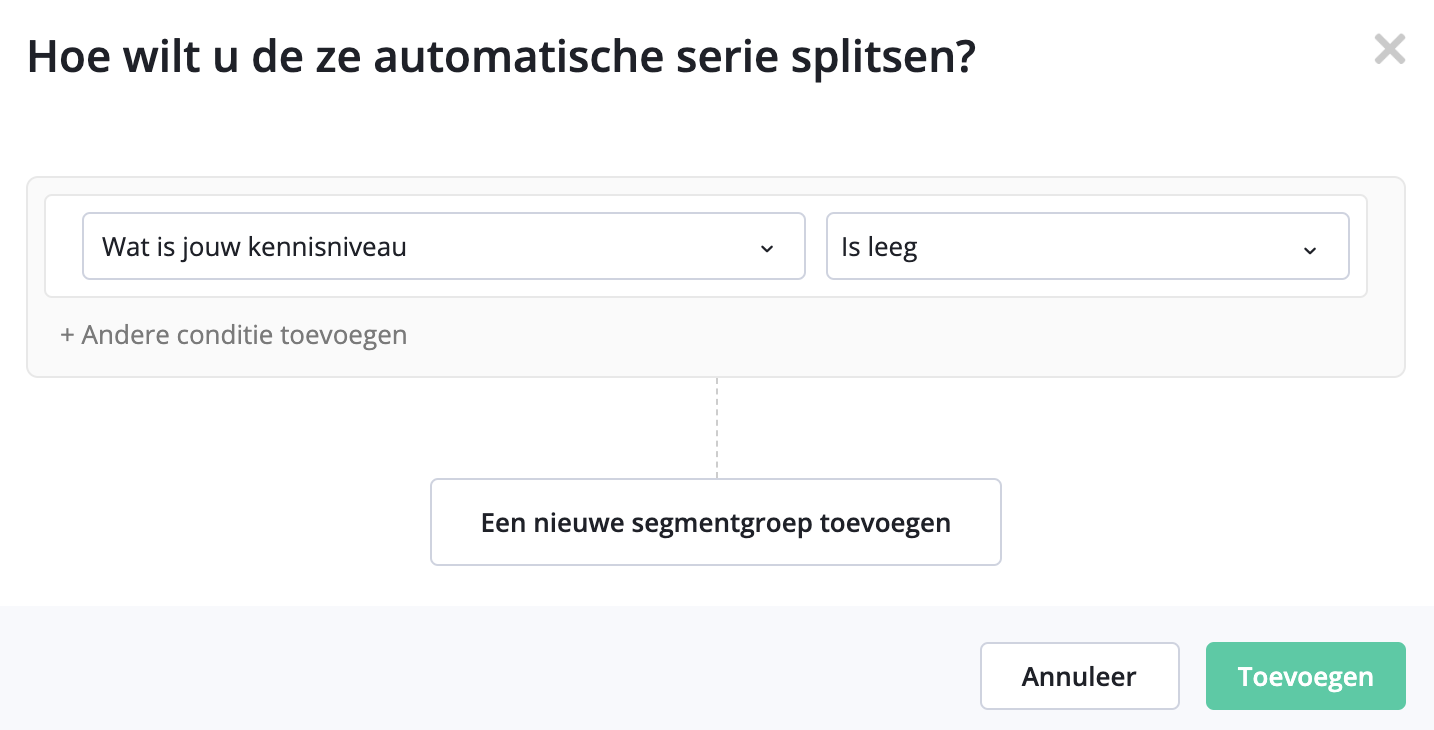Select the first condition row

click(x=715, y=246)
